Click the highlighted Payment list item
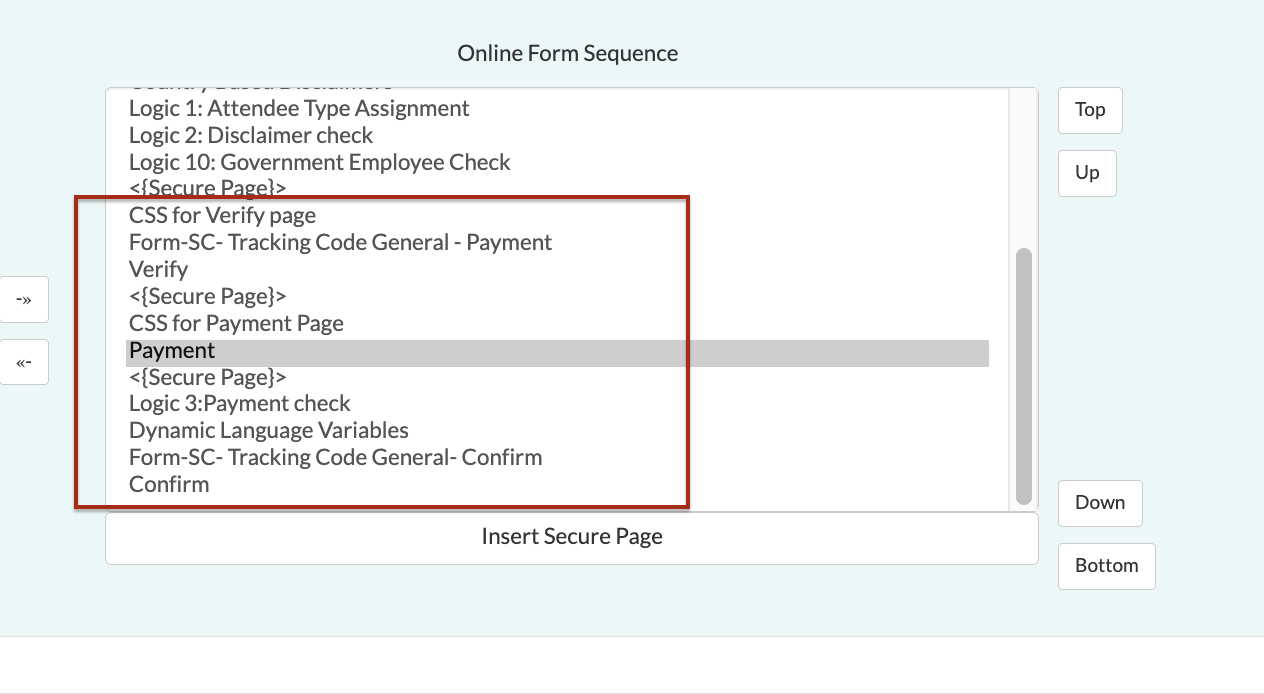The height and width of the screenshot is (694, 1264). [x=172, y=351]
